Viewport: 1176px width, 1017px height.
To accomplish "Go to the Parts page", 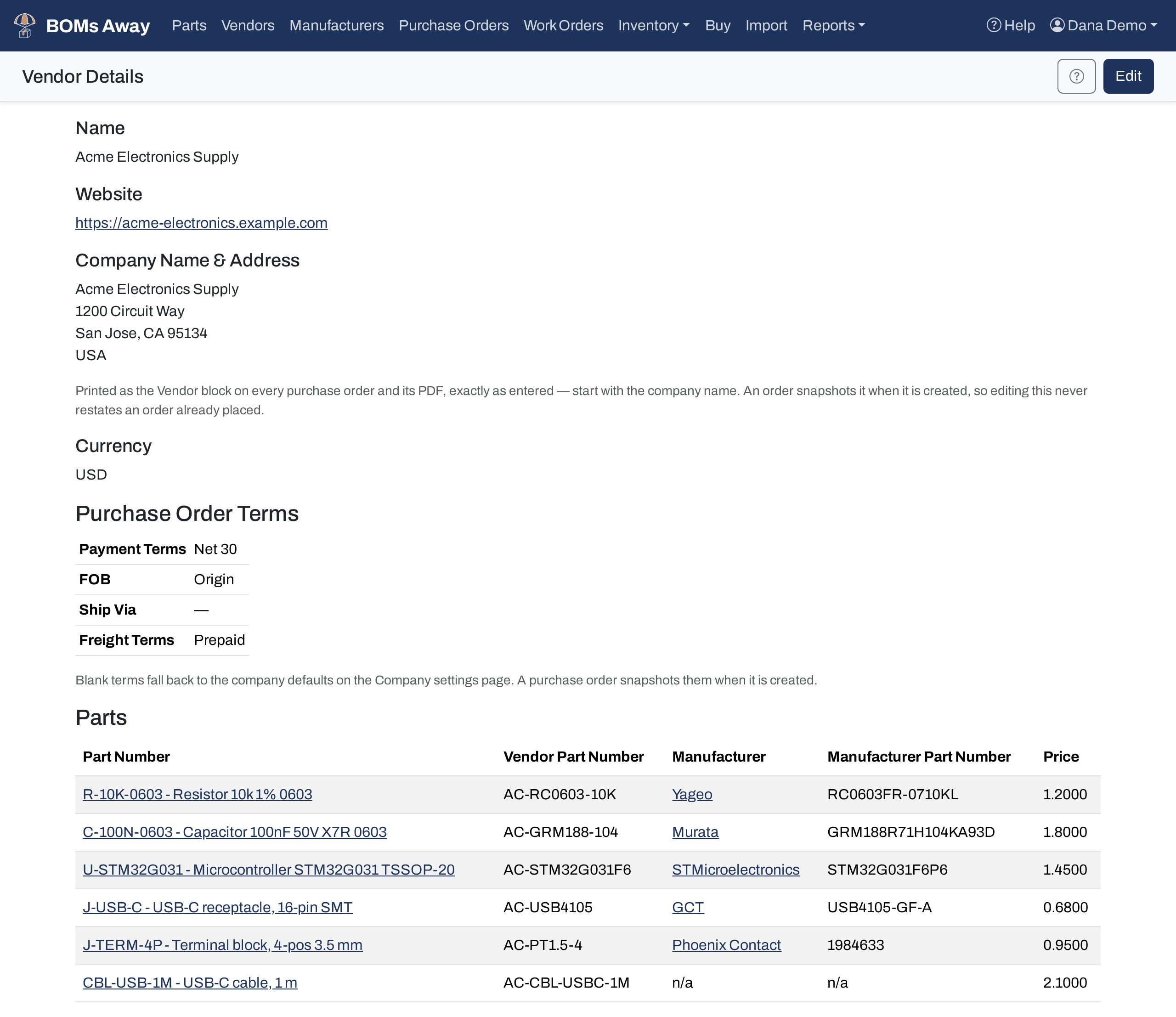I will point(189,26).
